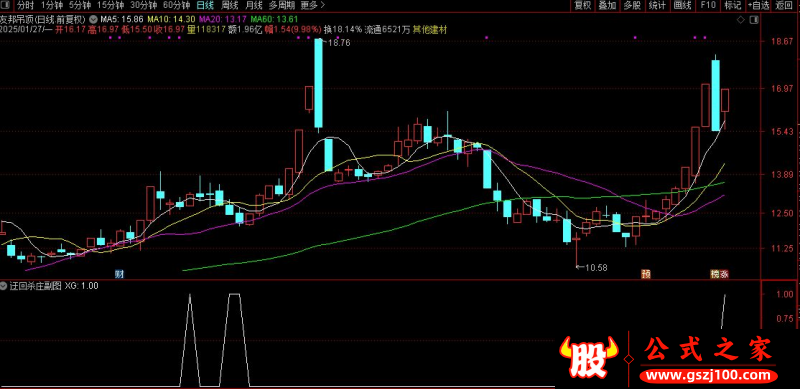The width and height of the screenshot is (800, 389).
Task: Open the 画线 drawing tools
Action: click(682, 6)
